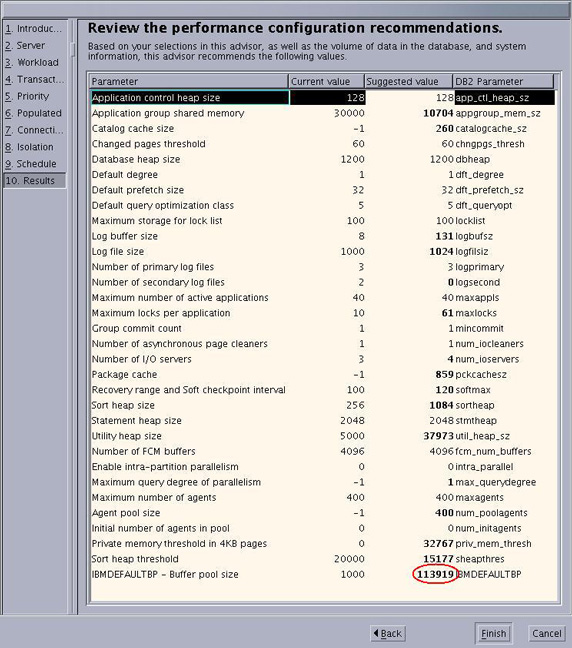The height and width of the screenshot is (648, 572).
Task: Select Number of asynchronous page cleaners row
Action: [x=323, y=344]
